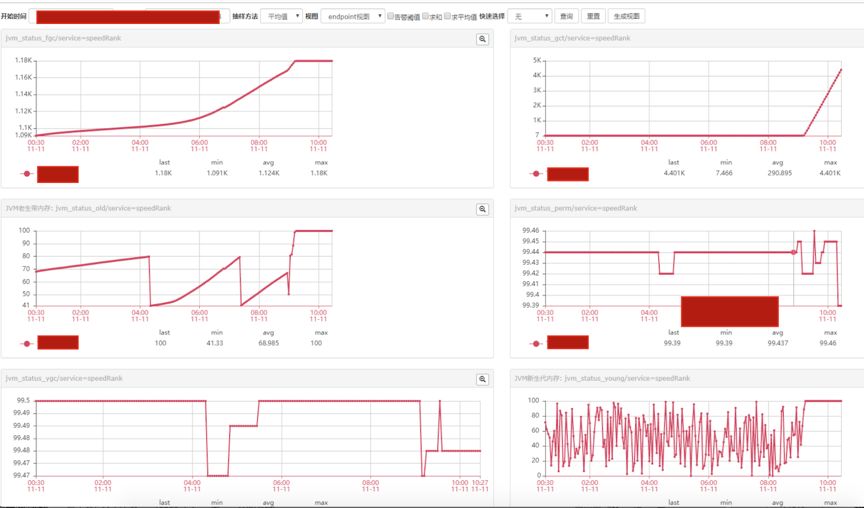Click the 重置 button
The height and width of the screenshot is (508, 864).
(593, 16)
